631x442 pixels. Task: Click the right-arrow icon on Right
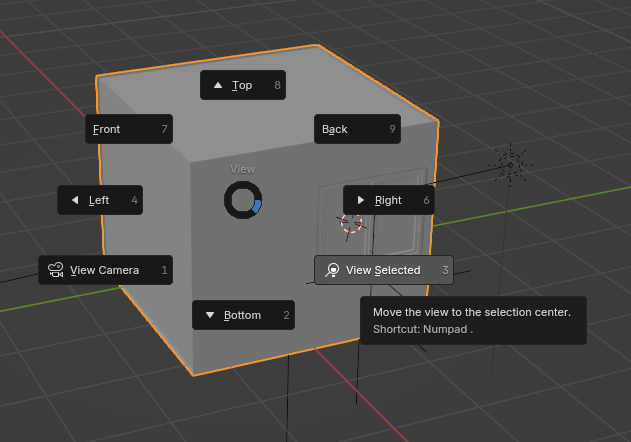pos(361,200)
